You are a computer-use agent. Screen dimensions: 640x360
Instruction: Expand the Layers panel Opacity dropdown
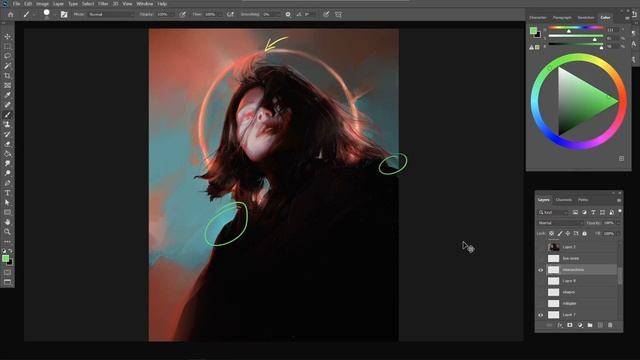click(x=618, y=223)
